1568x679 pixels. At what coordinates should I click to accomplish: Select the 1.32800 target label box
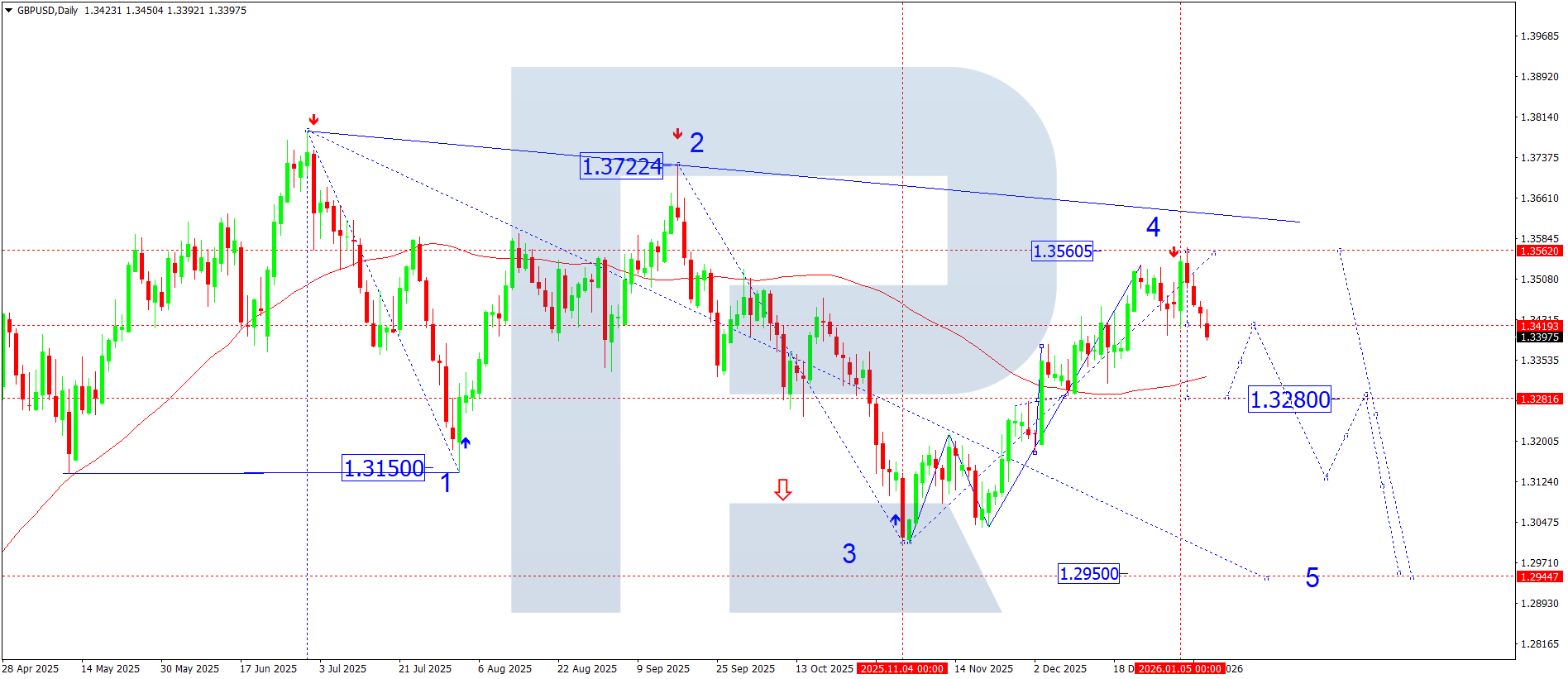click(x=1289, y=400)
